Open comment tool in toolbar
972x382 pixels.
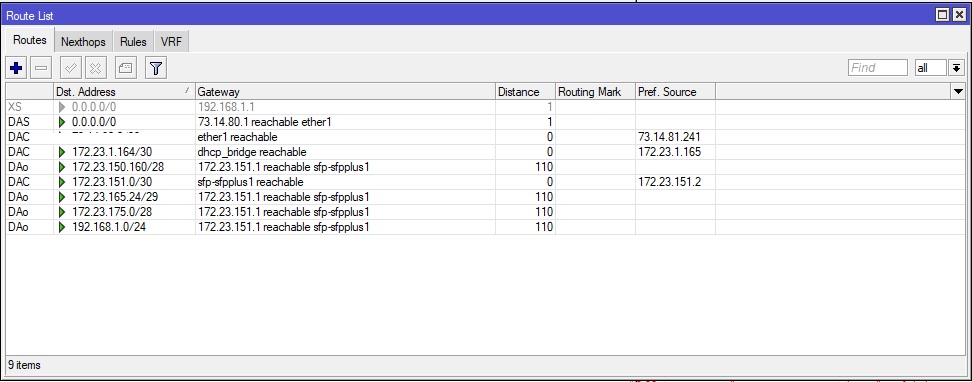click(126, 68)
